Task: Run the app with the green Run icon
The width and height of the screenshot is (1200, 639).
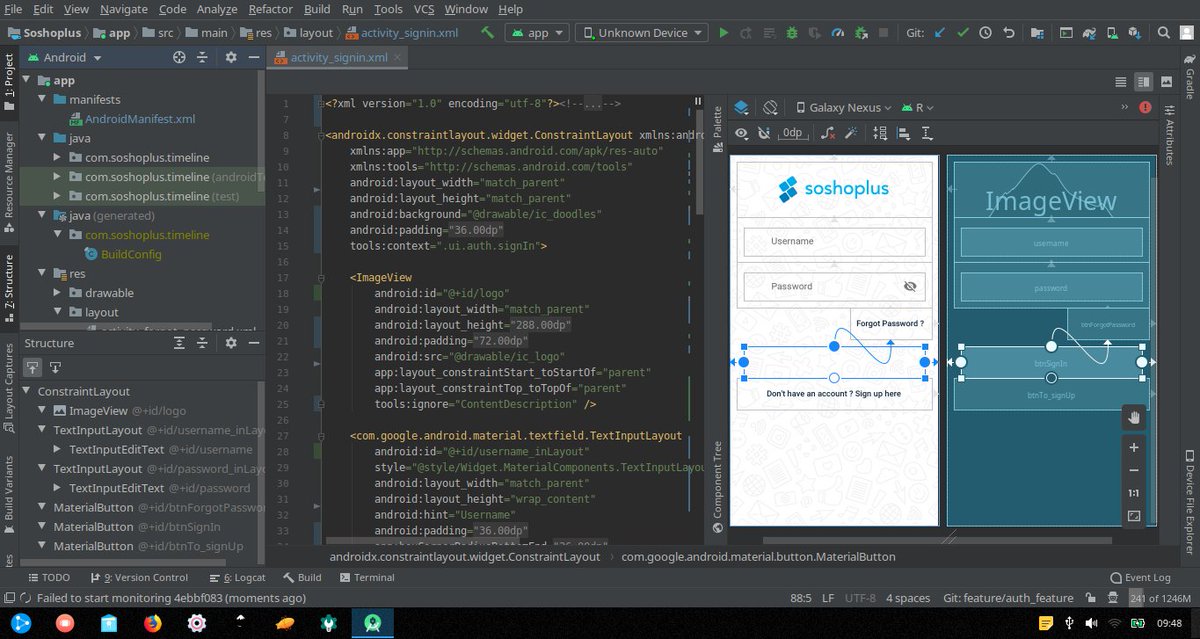Action: pos(725,33)
